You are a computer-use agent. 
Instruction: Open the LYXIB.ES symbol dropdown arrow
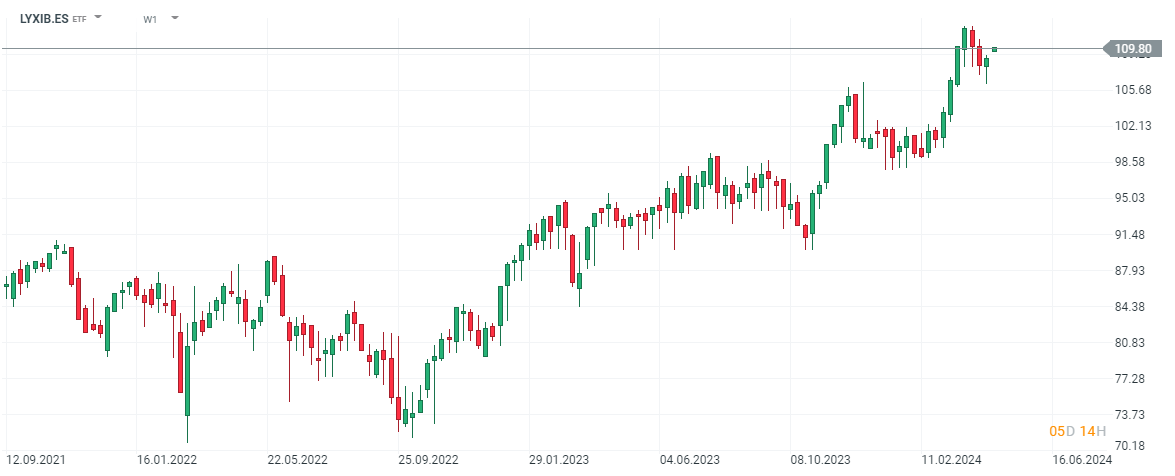[98, 18]
